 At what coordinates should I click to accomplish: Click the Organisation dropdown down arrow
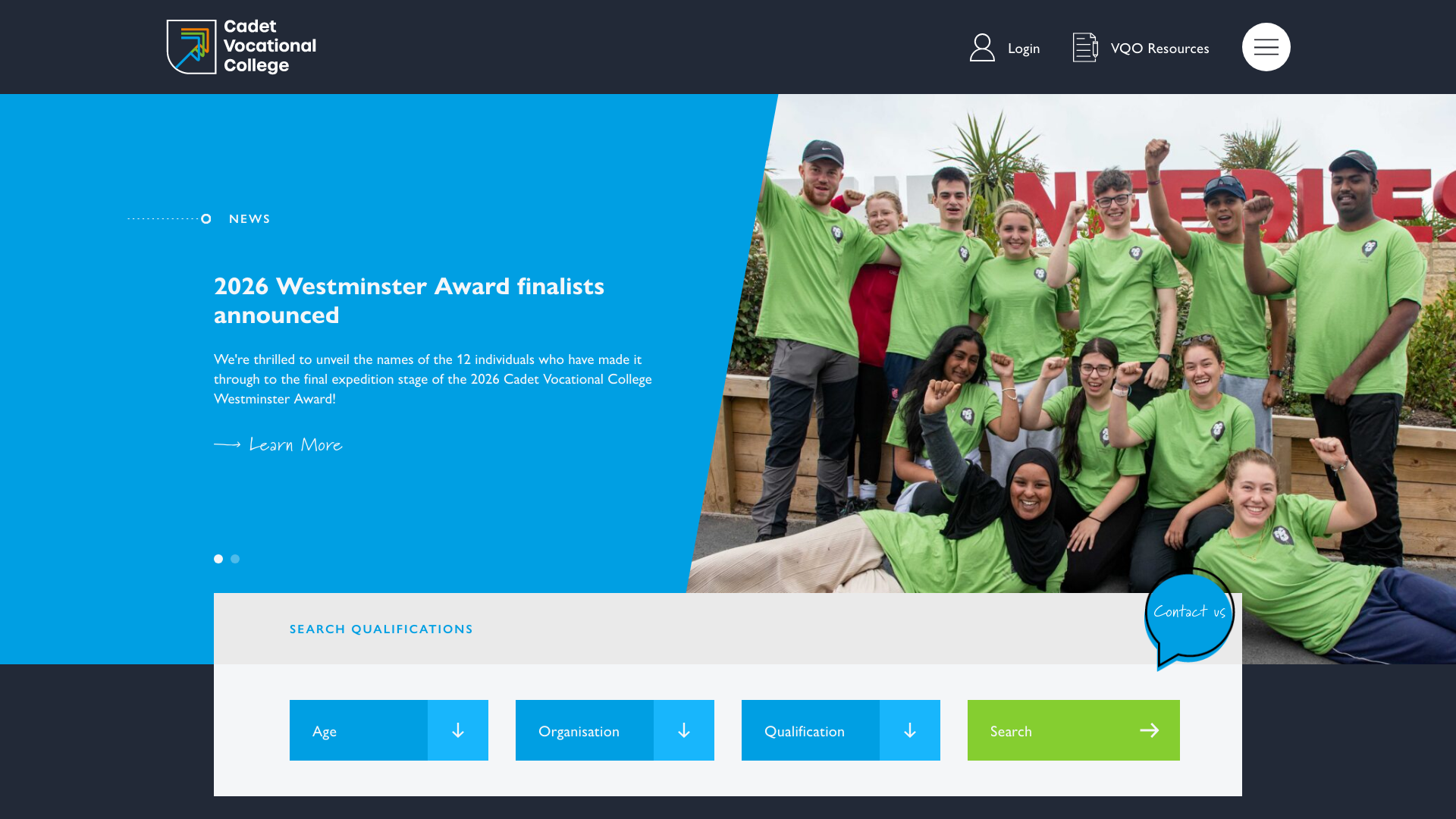(684, 730)
